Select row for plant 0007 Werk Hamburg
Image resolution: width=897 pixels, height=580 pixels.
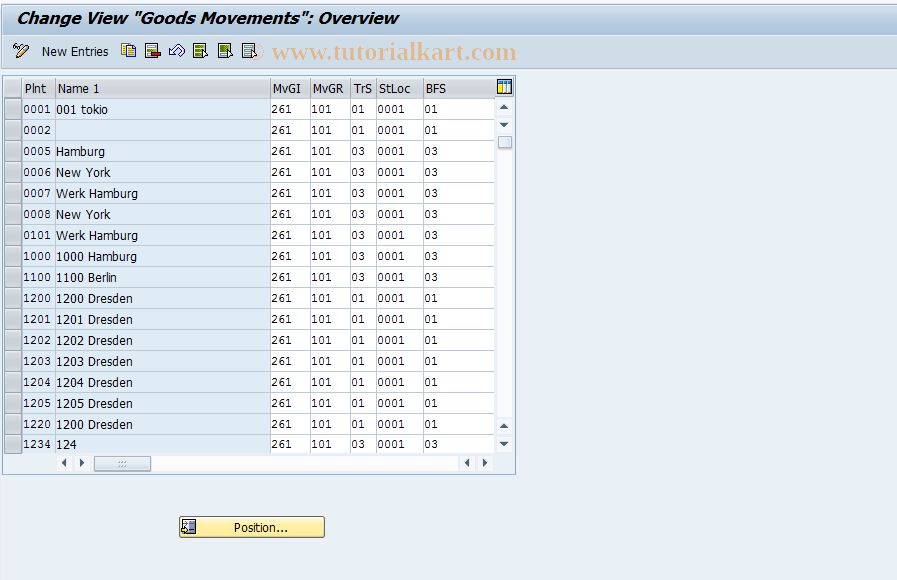coord(13,193)
